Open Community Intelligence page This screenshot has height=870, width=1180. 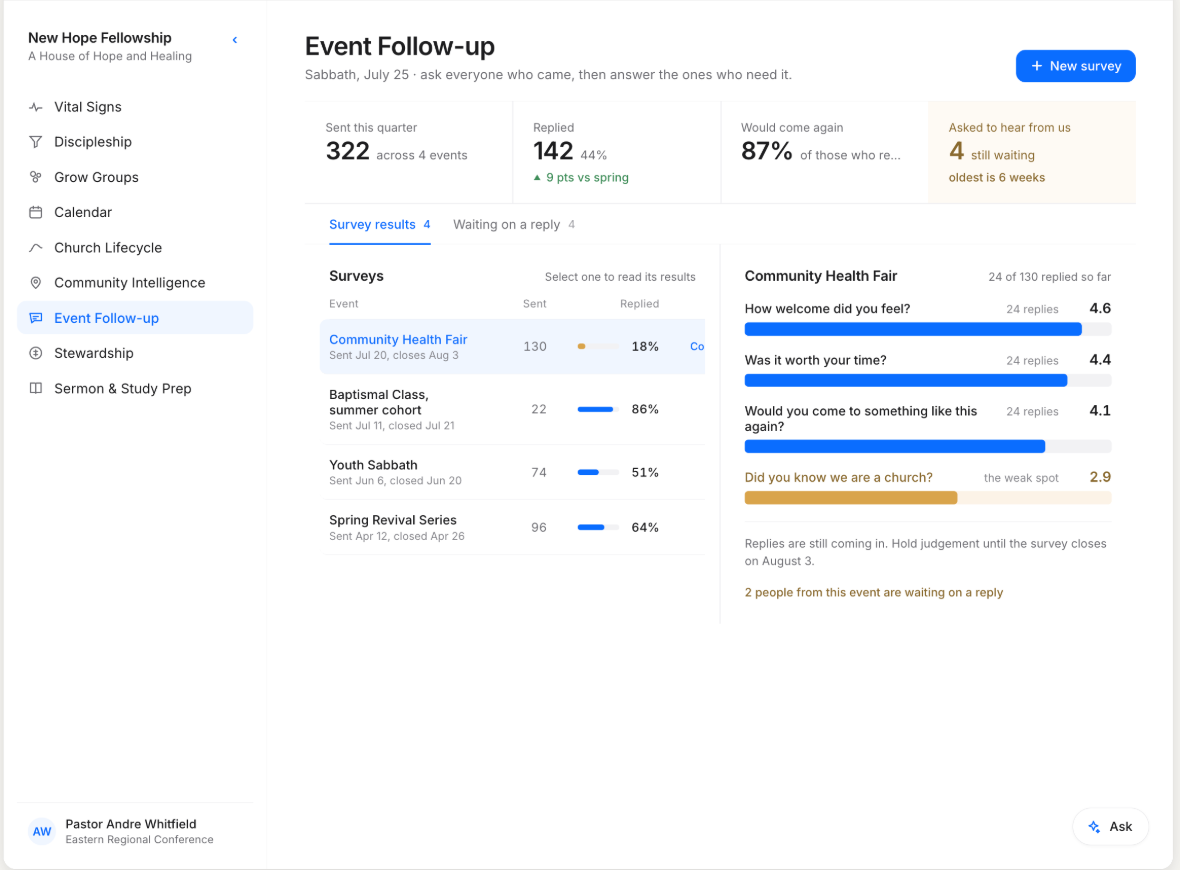tap(135, 283)
